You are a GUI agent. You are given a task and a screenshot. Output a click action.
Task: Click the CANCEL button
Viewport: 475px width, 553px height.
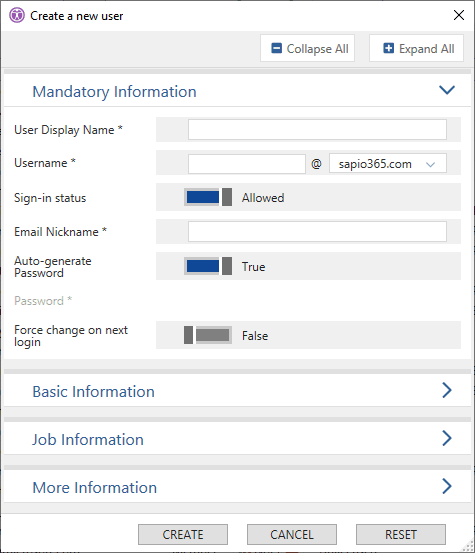point(292,534)
